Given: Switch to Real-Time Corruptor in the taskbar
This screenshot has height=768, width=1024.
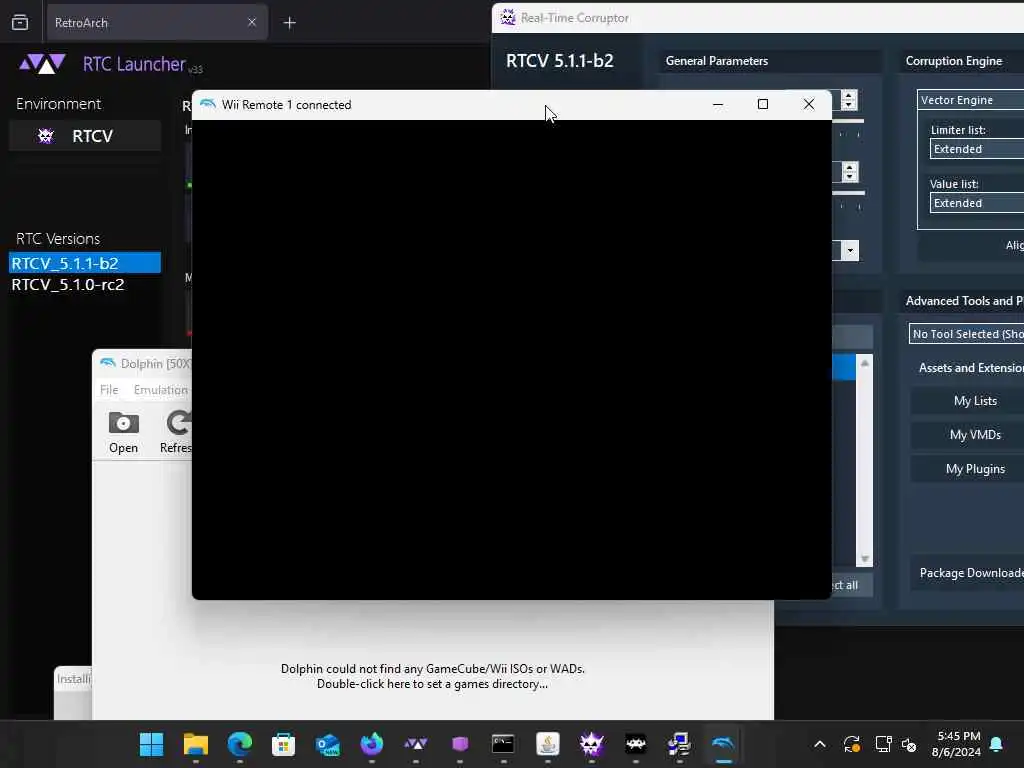Looking at the screenshot, I should 592,744.
